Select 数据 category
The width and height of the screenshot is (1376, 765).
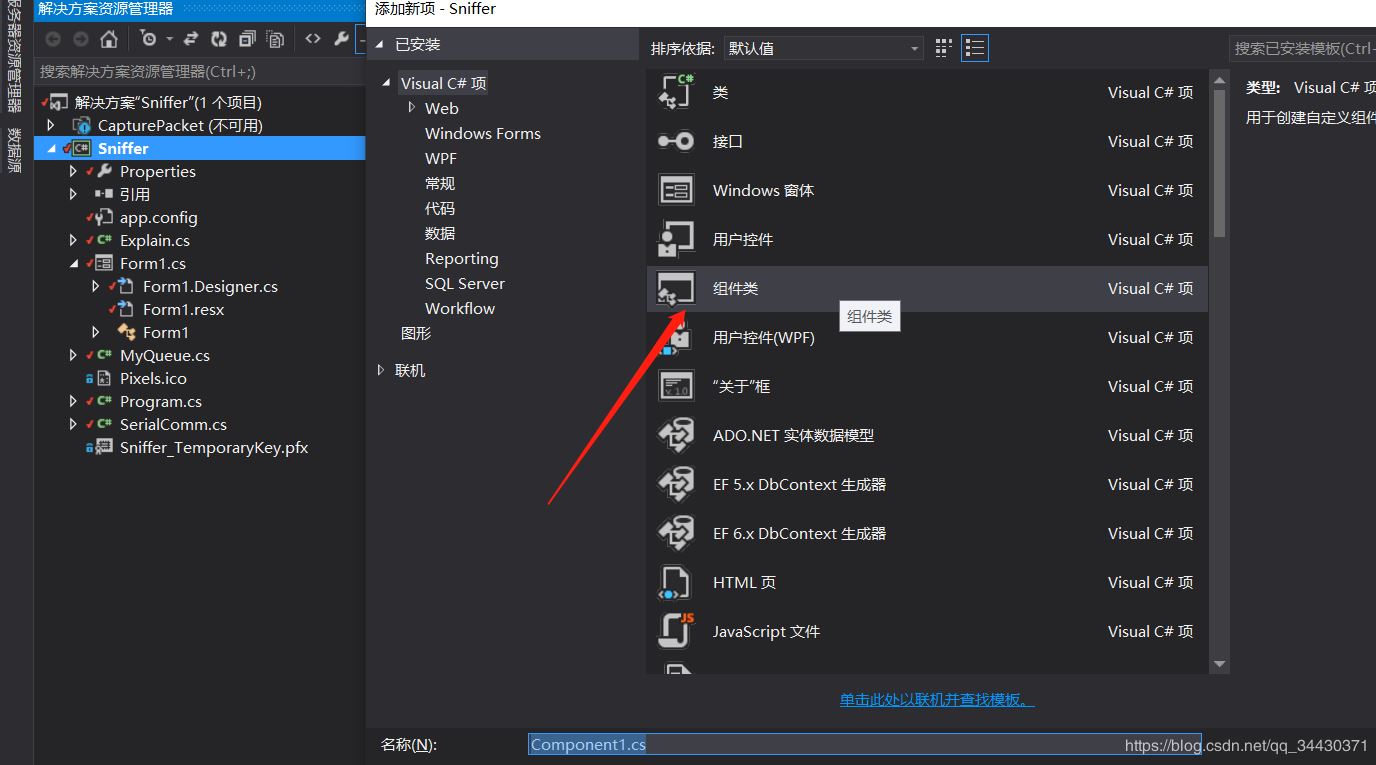440,233
